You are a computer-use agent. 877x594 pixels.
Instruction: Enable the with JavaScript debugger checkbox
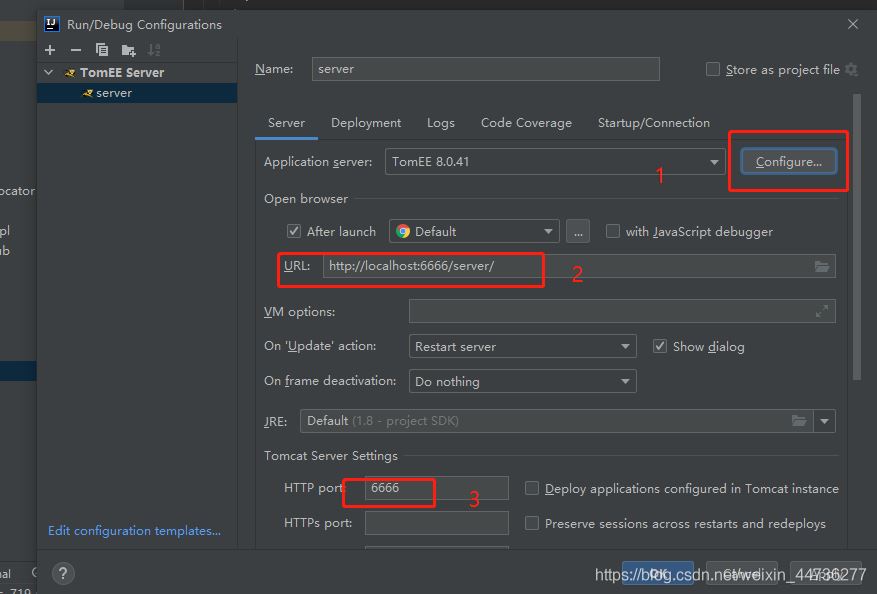coord(613,231)
